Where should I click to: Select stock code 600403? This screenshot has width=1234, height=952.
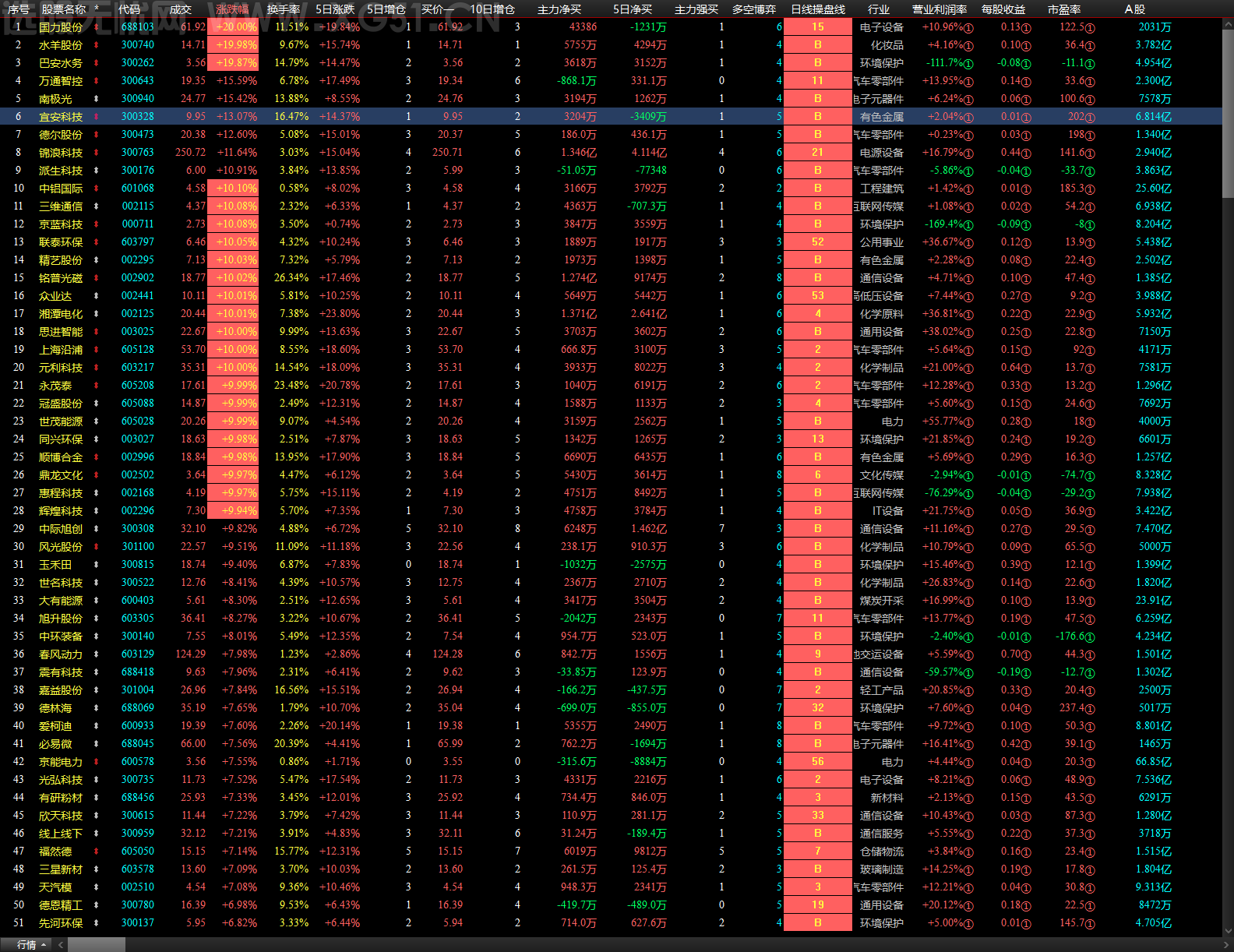tap(138, 601)
